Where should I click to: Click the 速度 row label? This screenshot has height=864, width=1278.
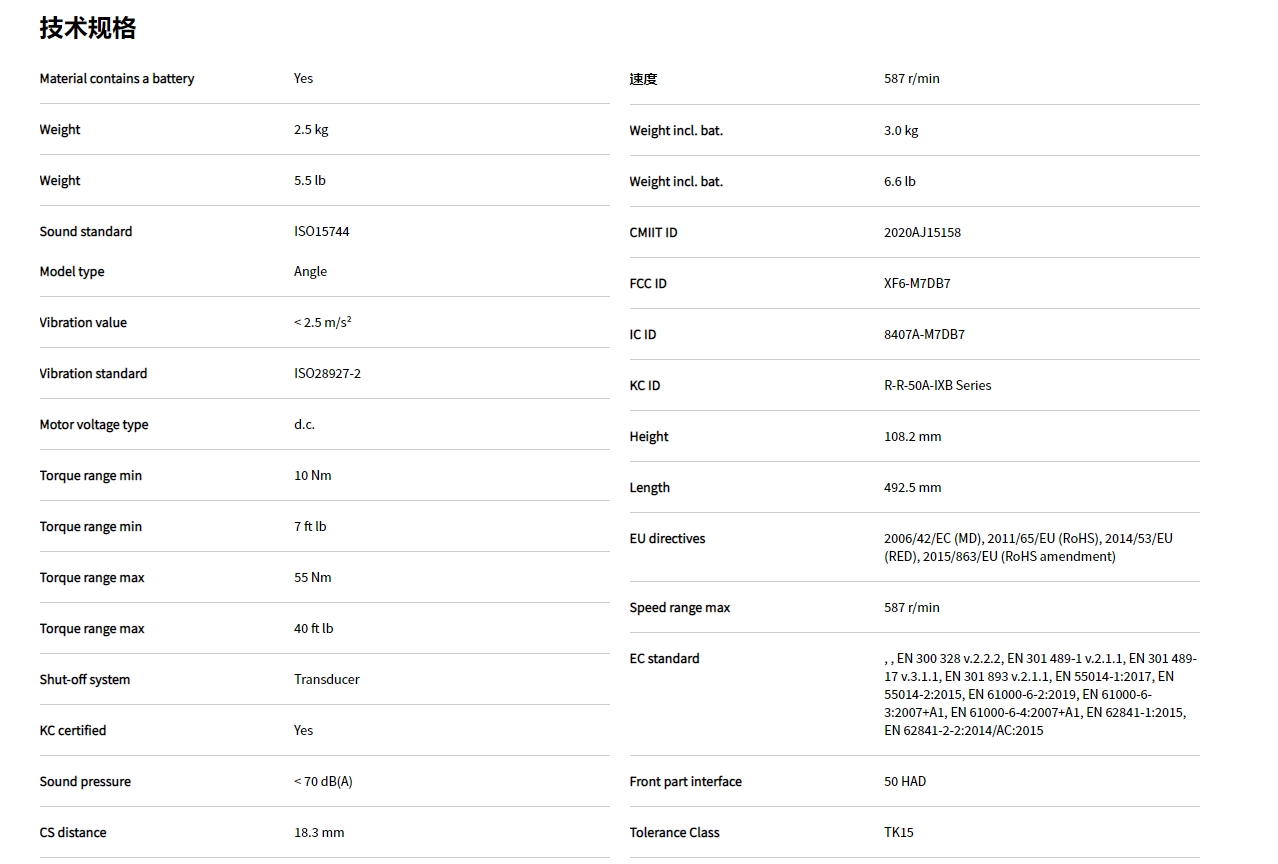click(x=643, y=79)
